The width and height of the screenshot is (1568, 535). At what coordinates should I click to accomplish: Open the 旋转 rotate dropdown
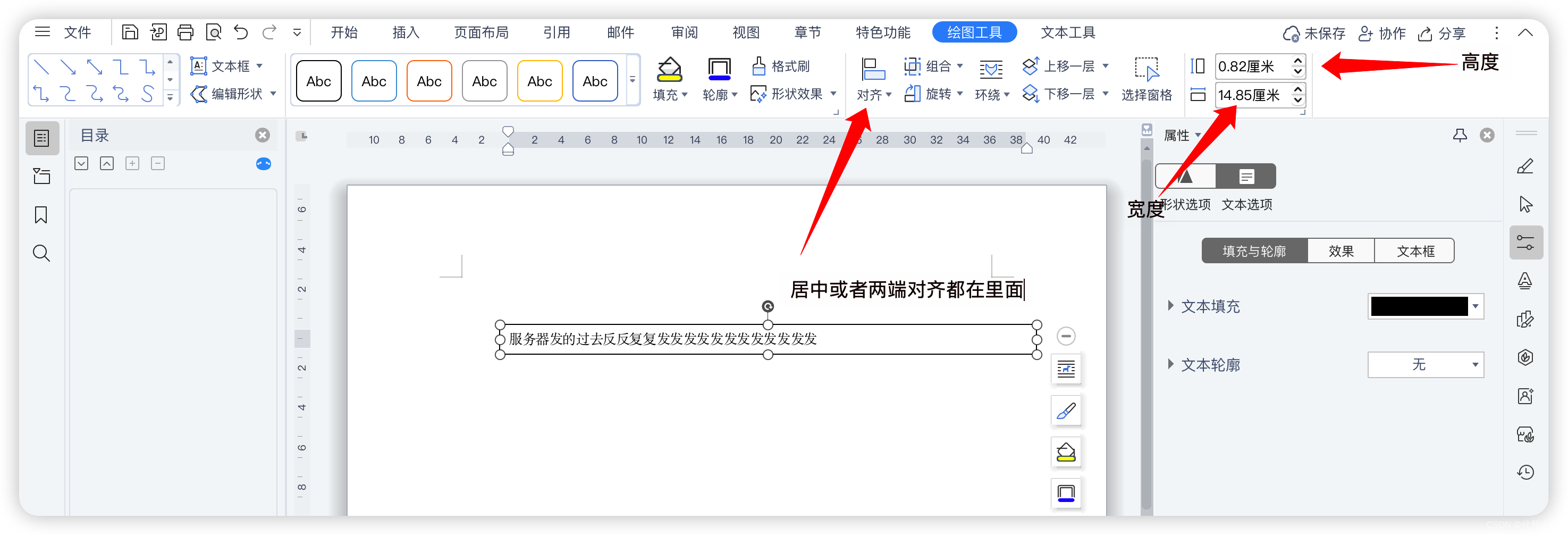tap(933, 94)
